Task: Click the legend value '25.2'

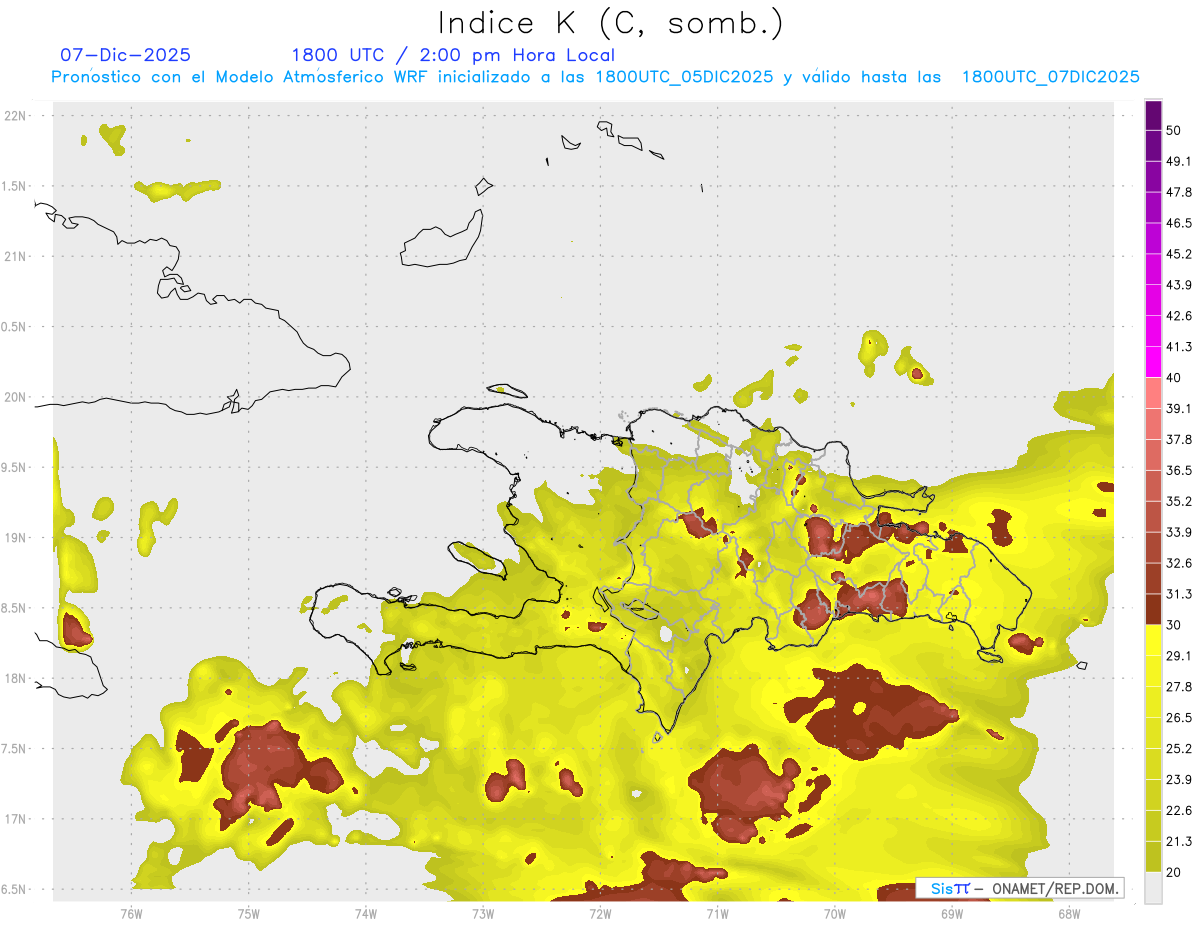Action: click(x=1179, y=749)
